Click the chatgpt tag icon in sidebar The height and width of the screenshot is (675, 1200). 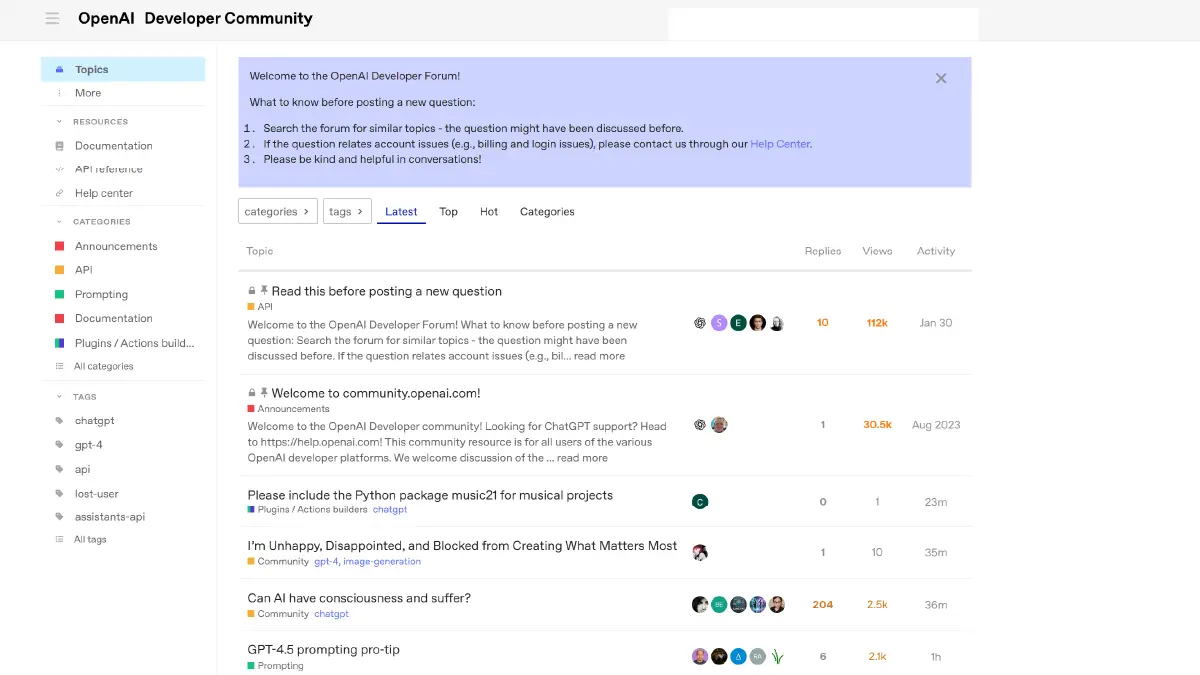59,421
